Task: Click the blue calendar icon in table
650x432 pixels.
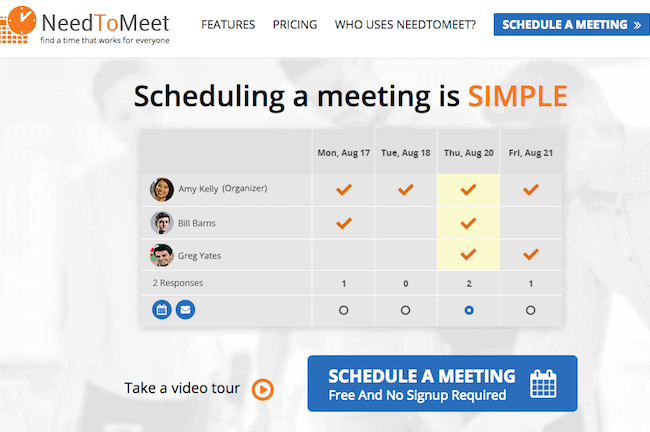Action: (162, 310)
